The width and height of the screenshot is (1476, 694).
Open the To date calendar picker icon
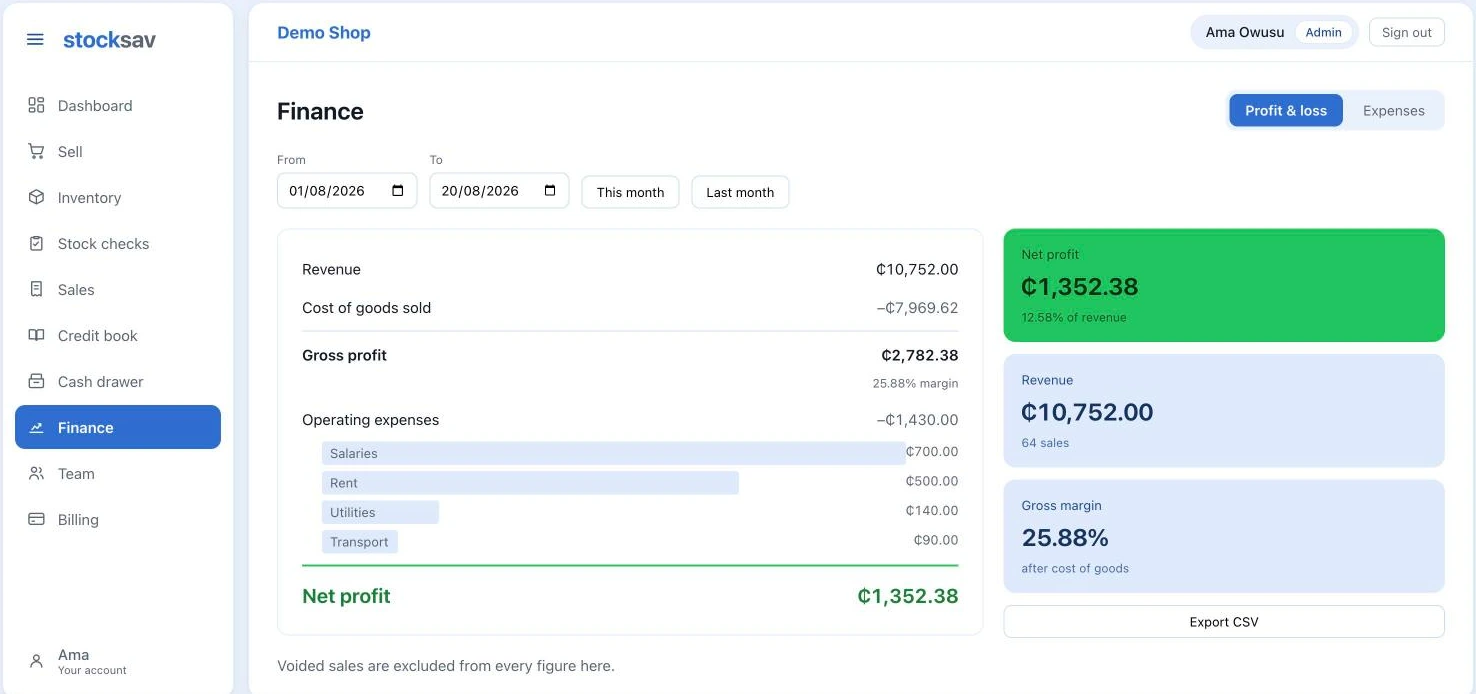coord(550,191)
